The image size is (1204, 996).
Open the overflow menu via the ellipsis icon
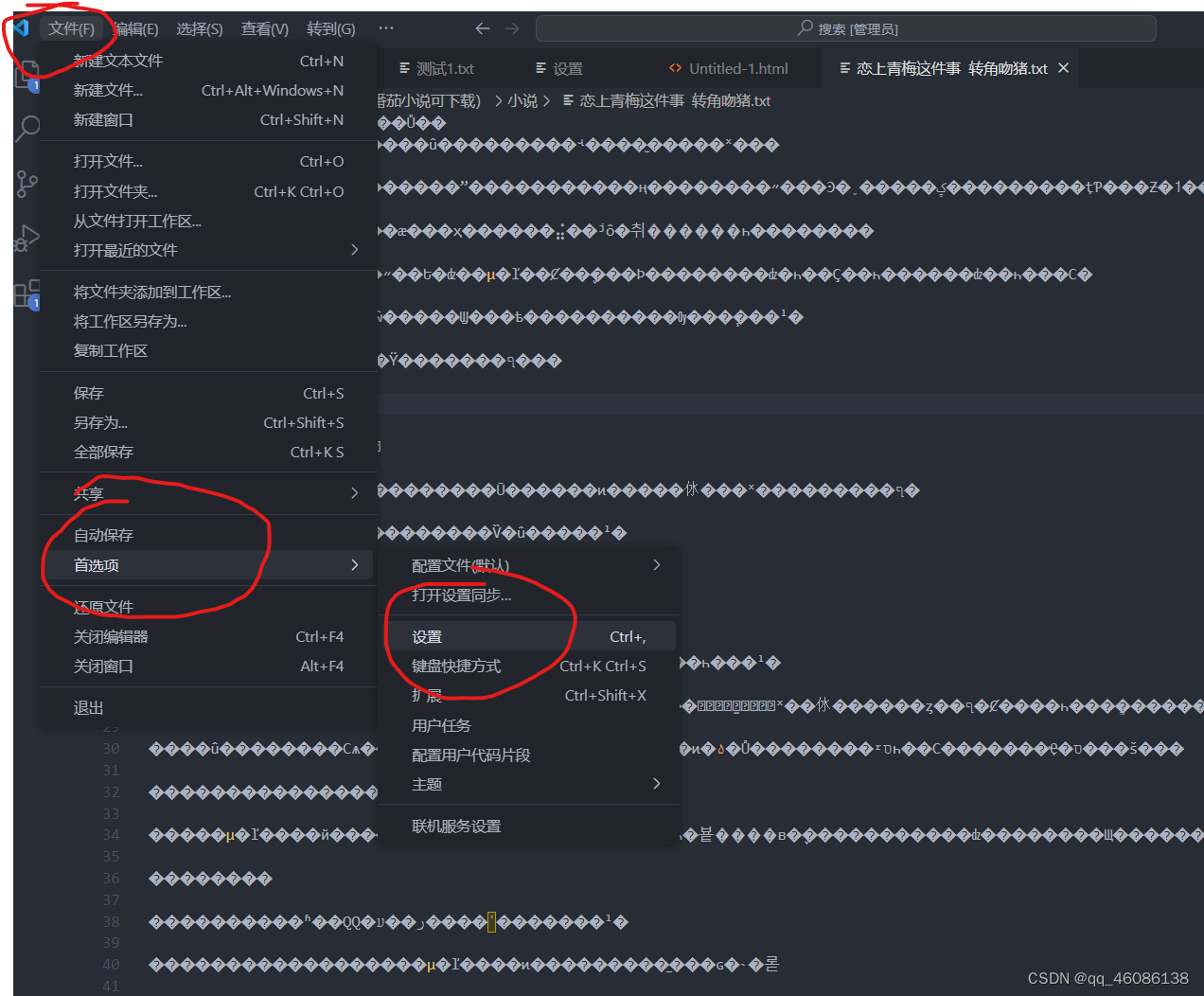385,28
